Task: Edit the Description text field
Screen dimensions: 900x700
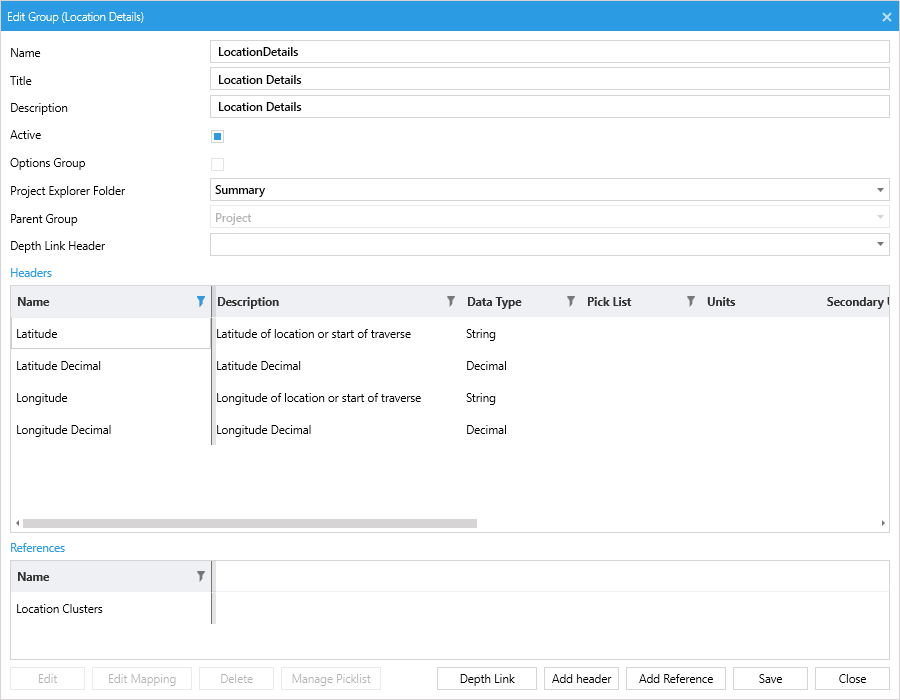Action: 550,107
